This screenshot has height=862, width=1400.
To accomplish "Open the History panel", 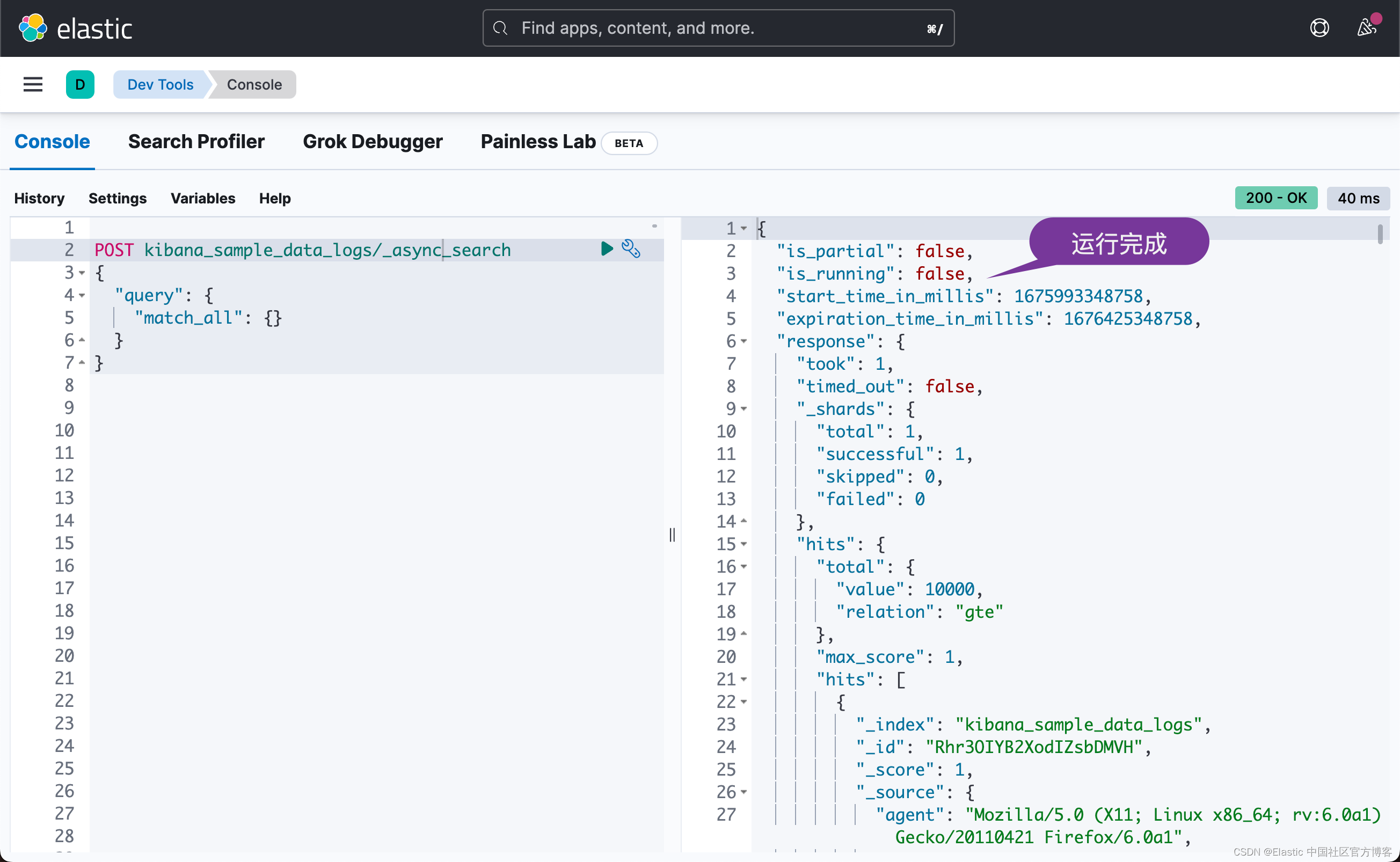I will pos(39,198).
